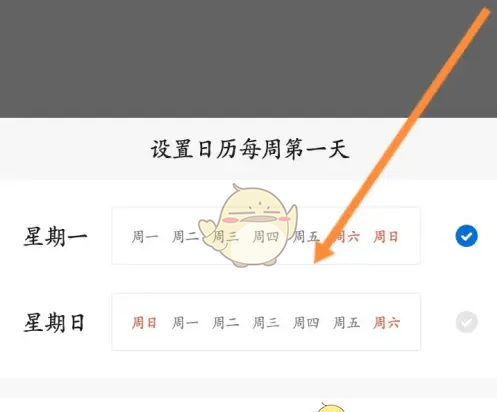Tap 周三 in the 星期日 week preview
Image resolution: width=497 pixels, height=412 pixels.
tap(266, 323)
